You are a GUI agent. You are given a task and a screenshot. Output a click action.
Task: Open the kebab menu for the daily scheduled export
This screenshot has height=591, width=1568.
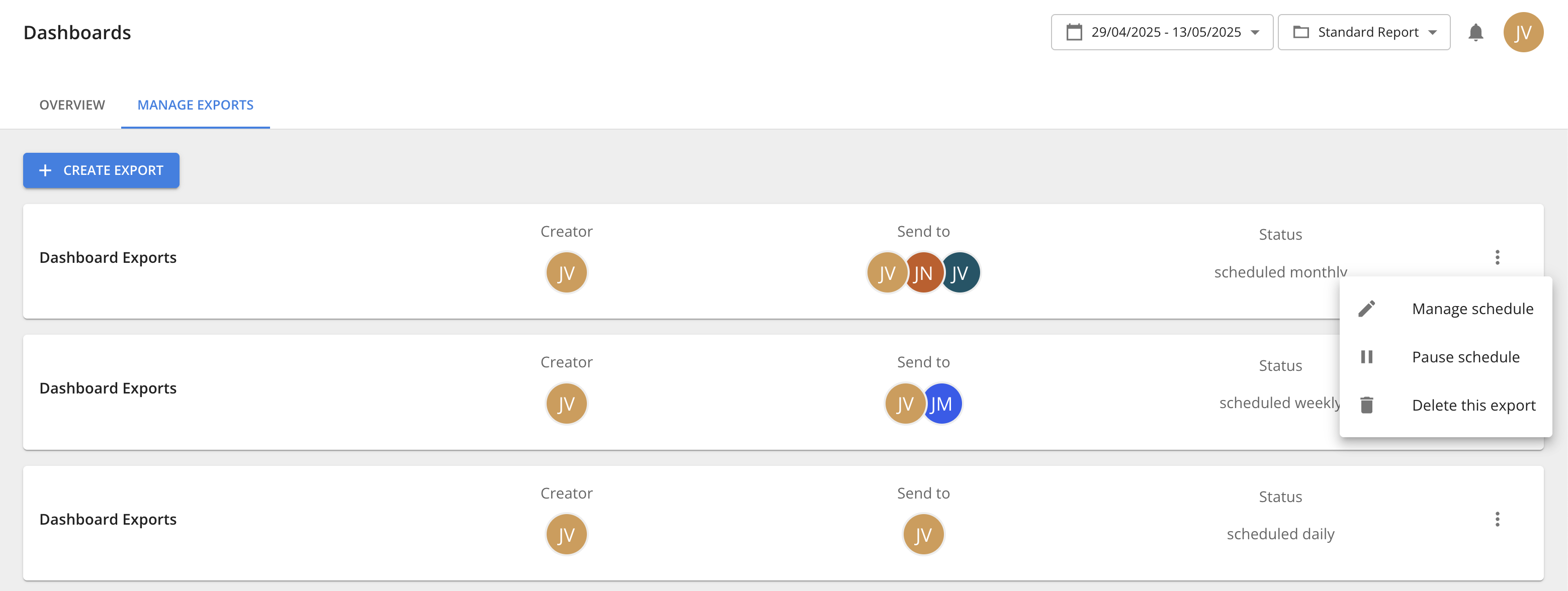coord(1498,519)
